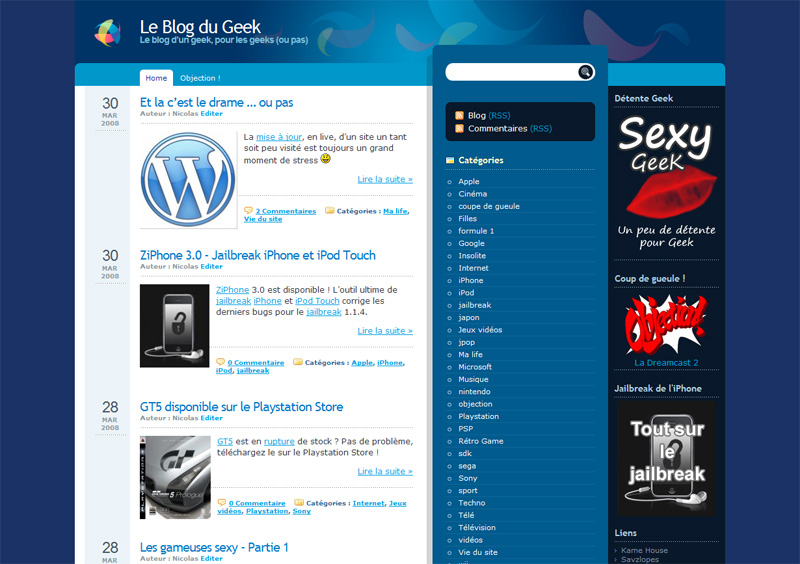Click the Sexy Geek banner image
The image size is (800, 564).
coord(666,183)
